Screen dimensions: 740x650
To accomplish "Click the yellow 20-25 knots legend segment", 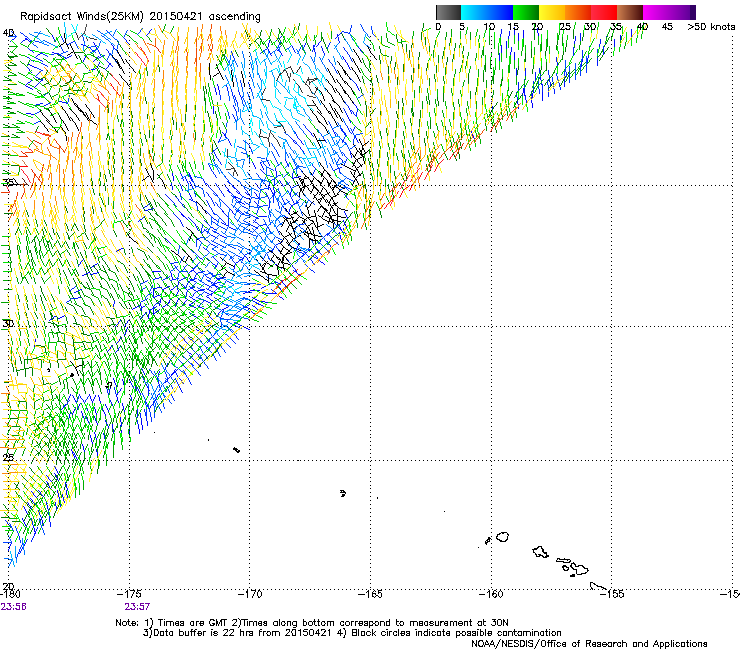I will 552,12.
